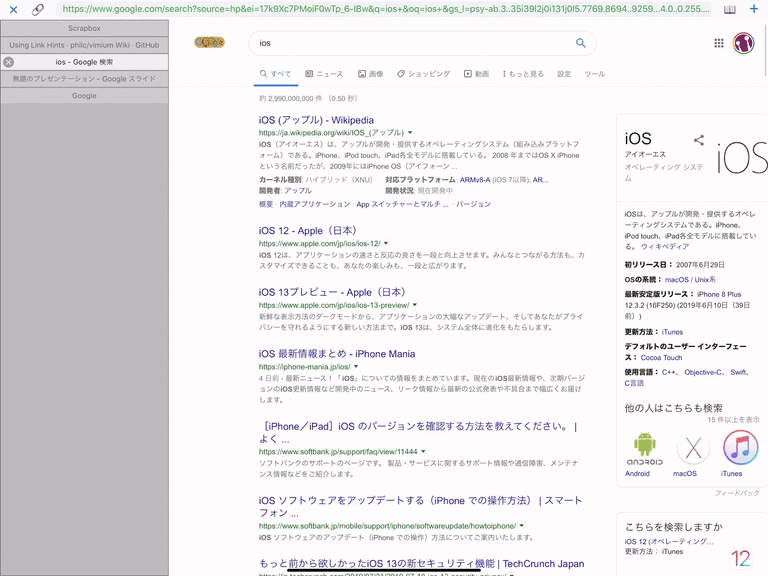Click フィードバック link under panel
The height and width of the screenshot is (576, 768).
(737, 493)
